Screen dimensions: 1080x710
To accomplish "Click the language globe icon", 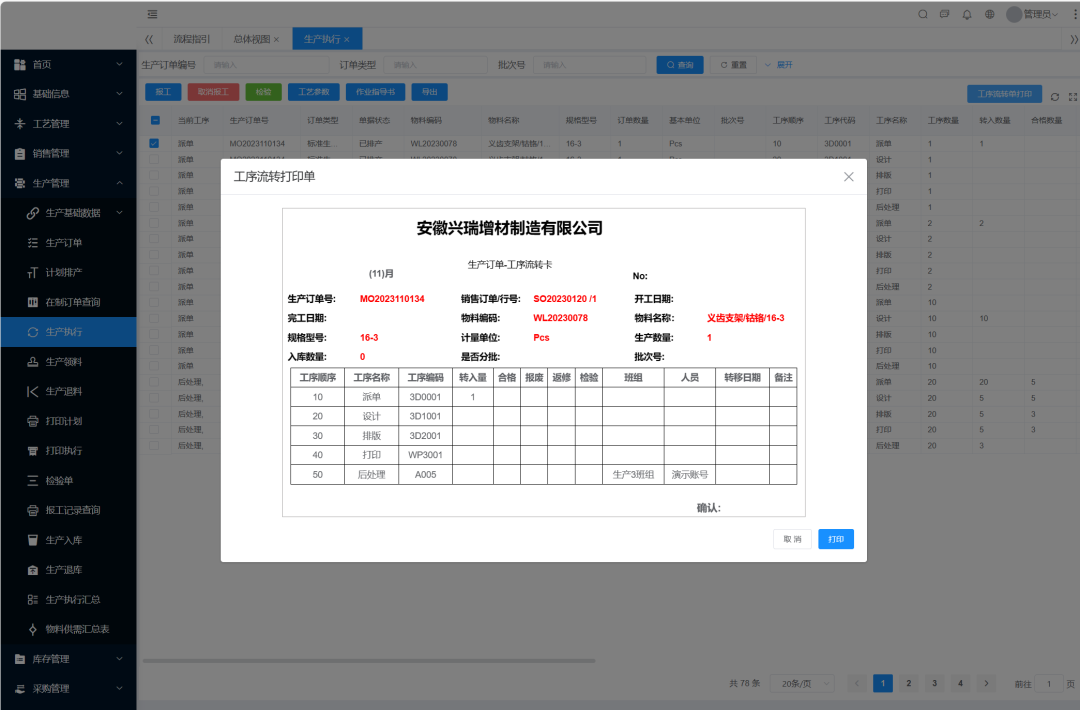I will click(989, 14).
